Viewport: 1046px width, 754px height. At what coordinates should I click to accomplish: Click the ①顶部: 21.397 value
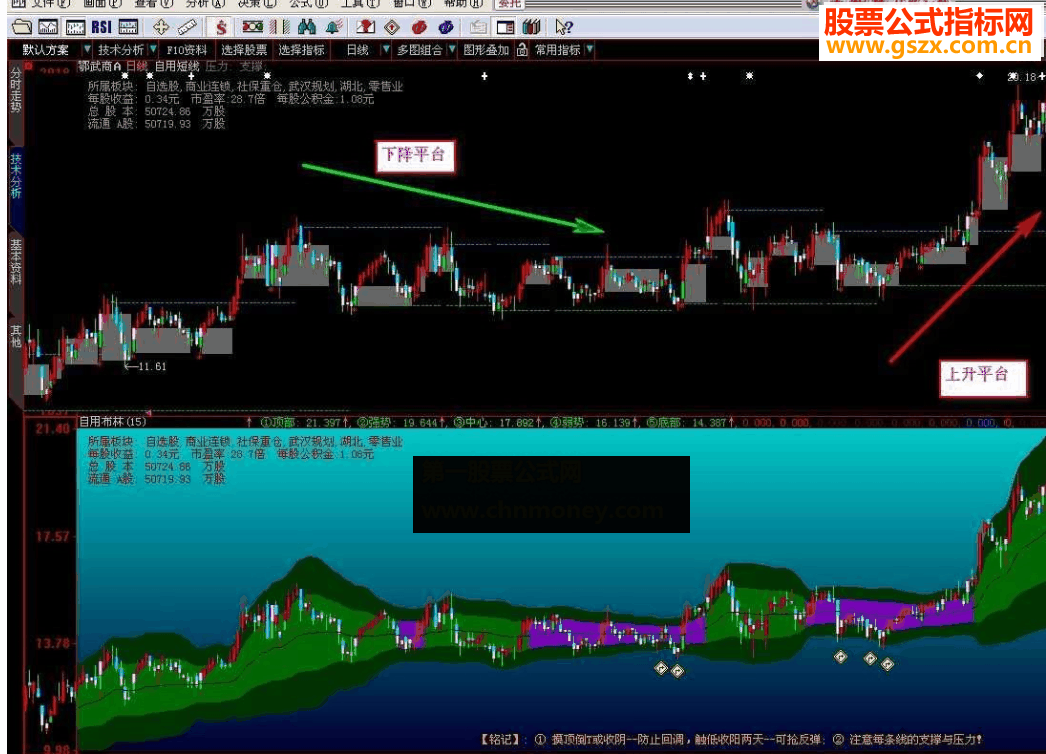click(304, 422)
